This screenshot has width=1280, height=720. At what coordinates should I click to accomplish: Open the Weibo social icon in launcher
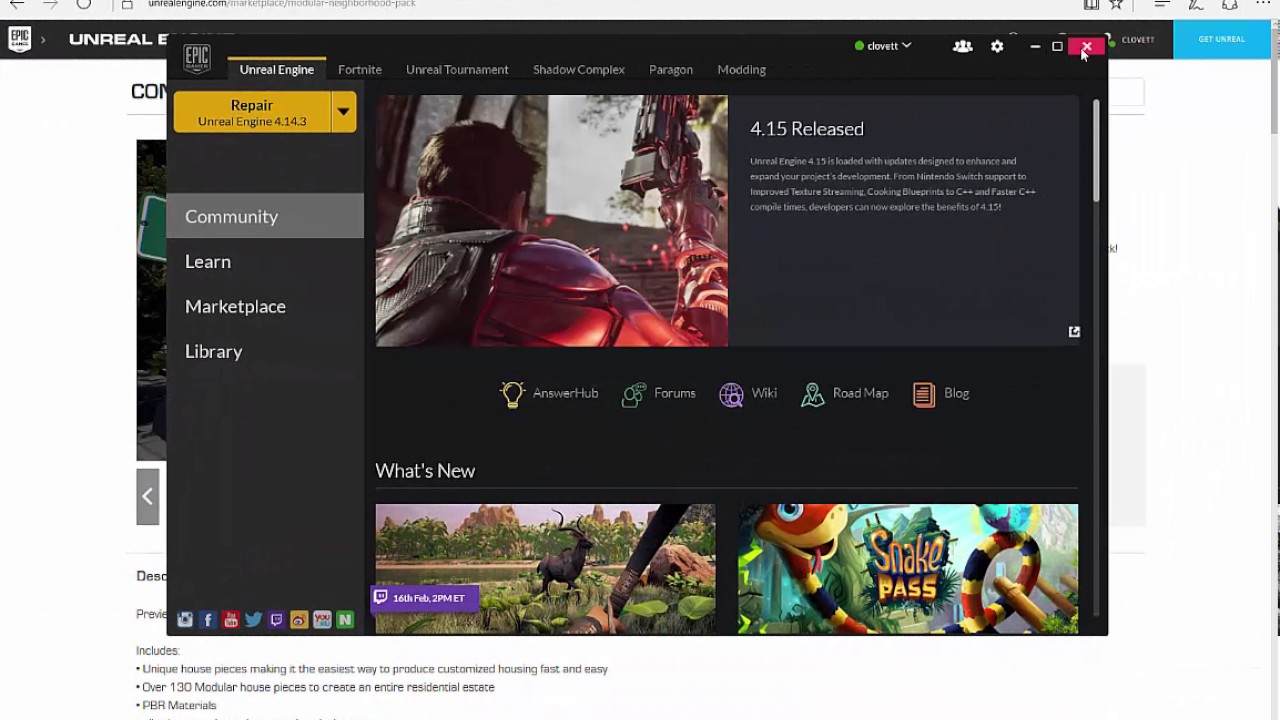coord(299,620)
